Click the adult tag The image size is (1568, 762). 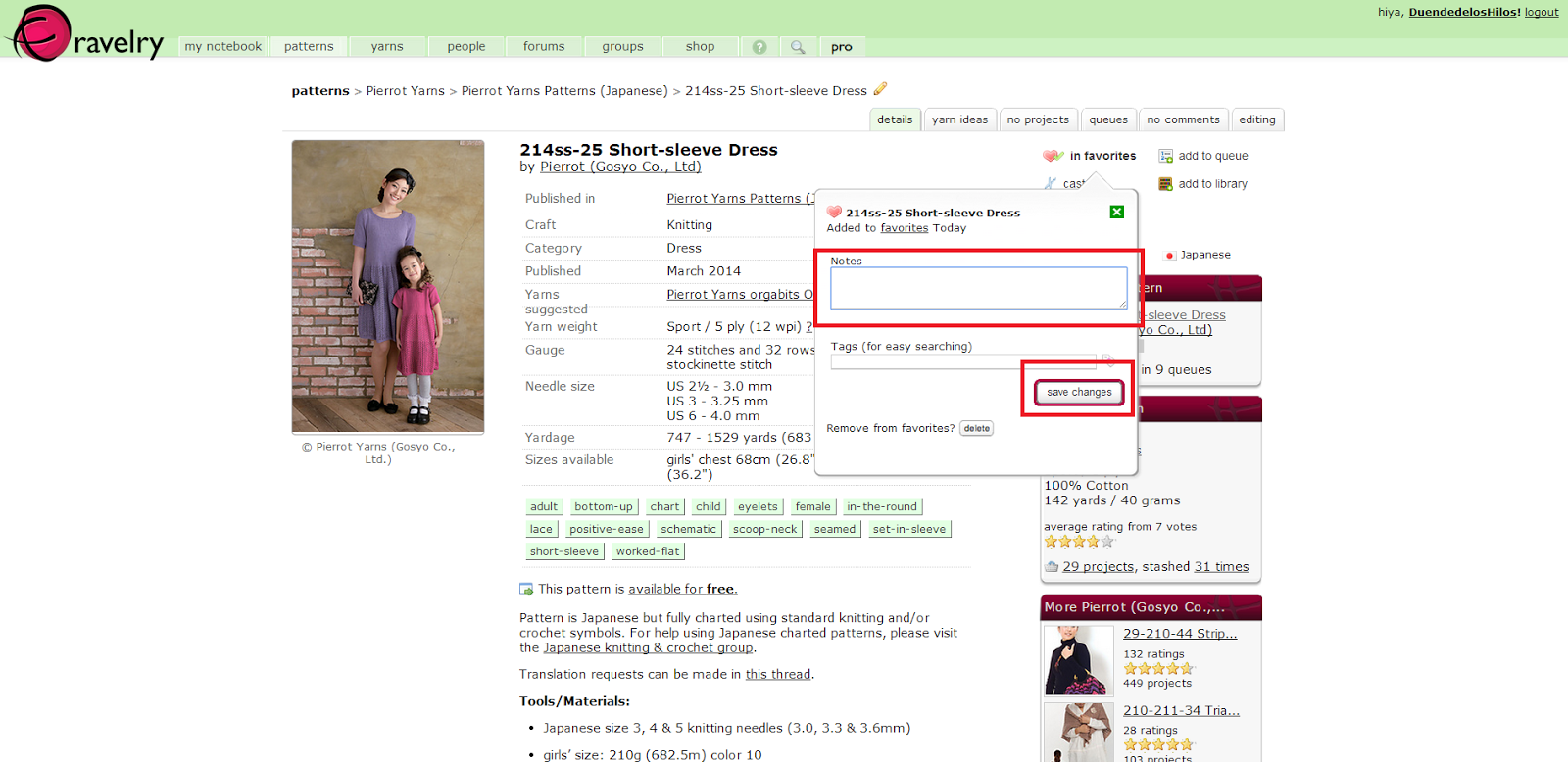click(544, 506)
